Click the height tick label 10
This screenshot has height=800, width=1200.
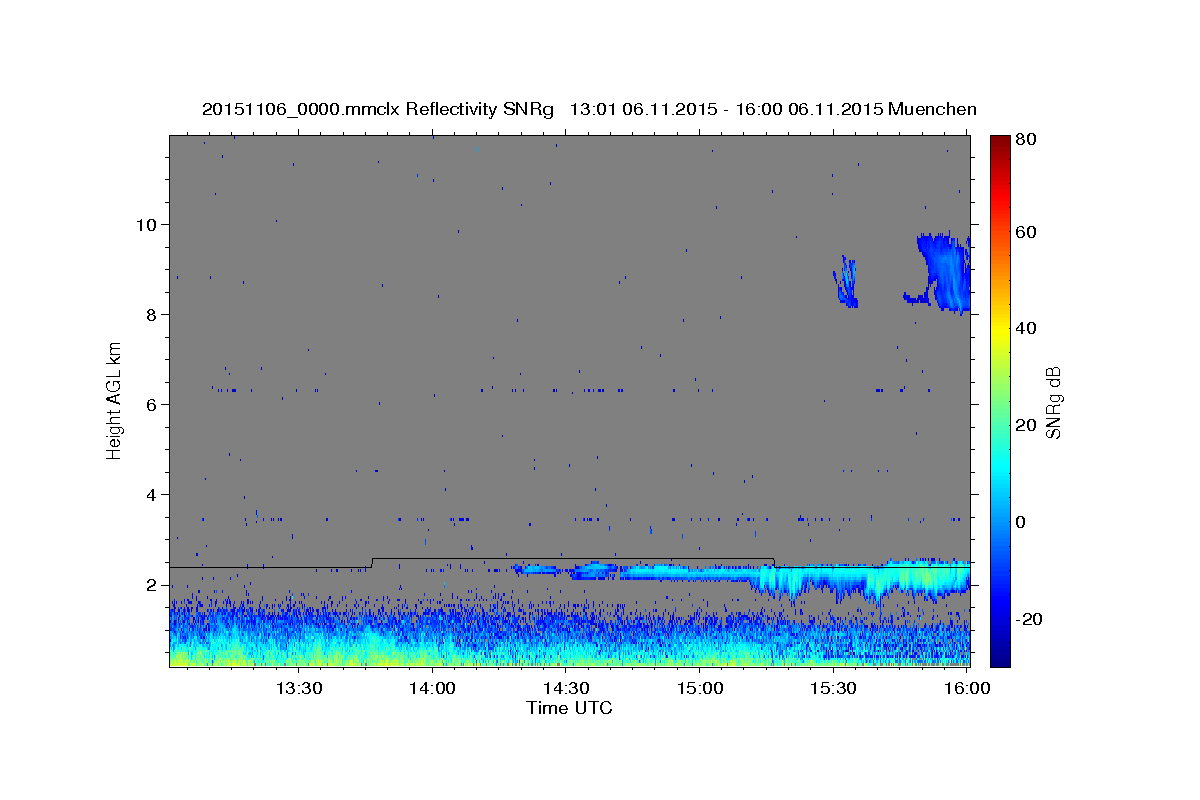148,224
